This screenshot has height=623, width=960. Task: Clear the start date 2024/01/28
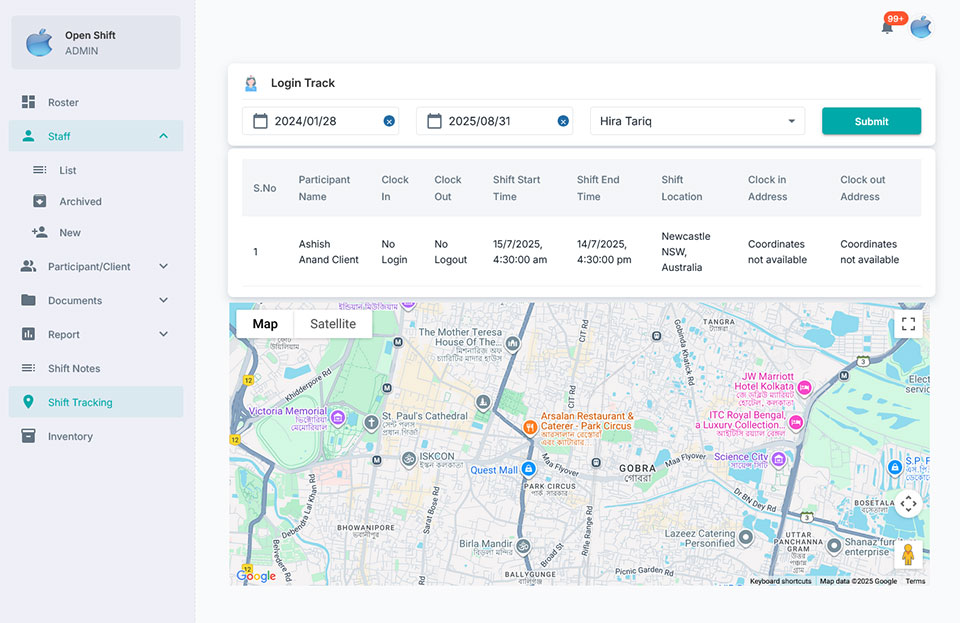(x=389, y=121)
